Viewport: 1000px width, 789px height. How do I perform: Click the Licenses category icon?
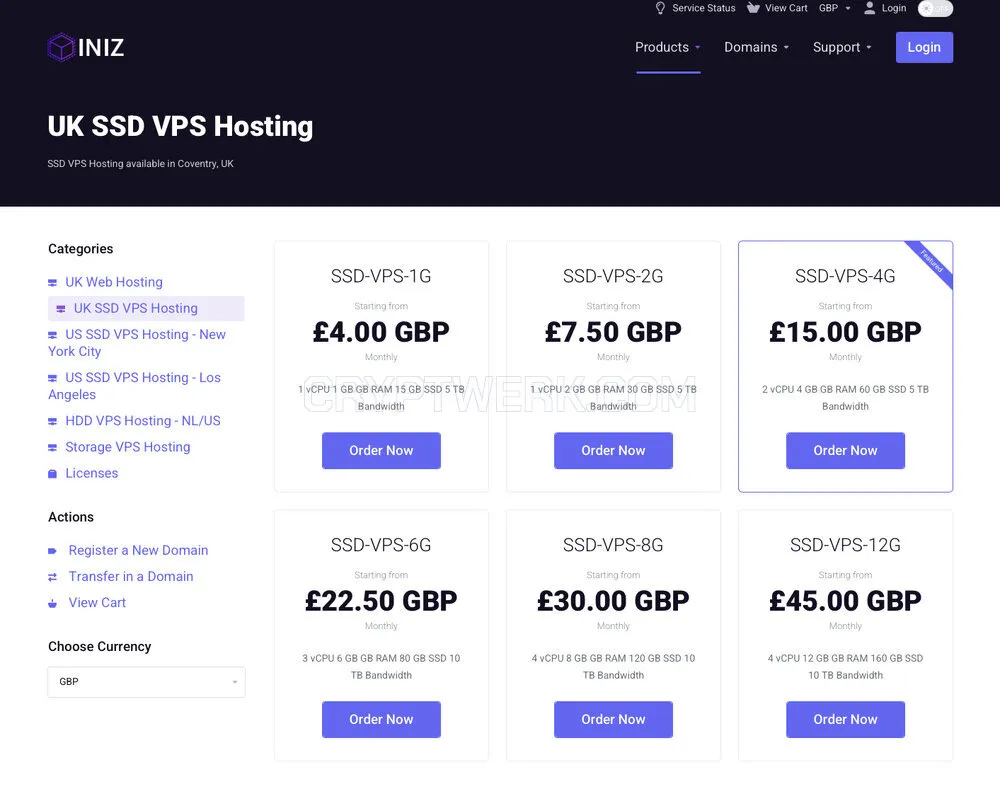[x=52, y=474]
